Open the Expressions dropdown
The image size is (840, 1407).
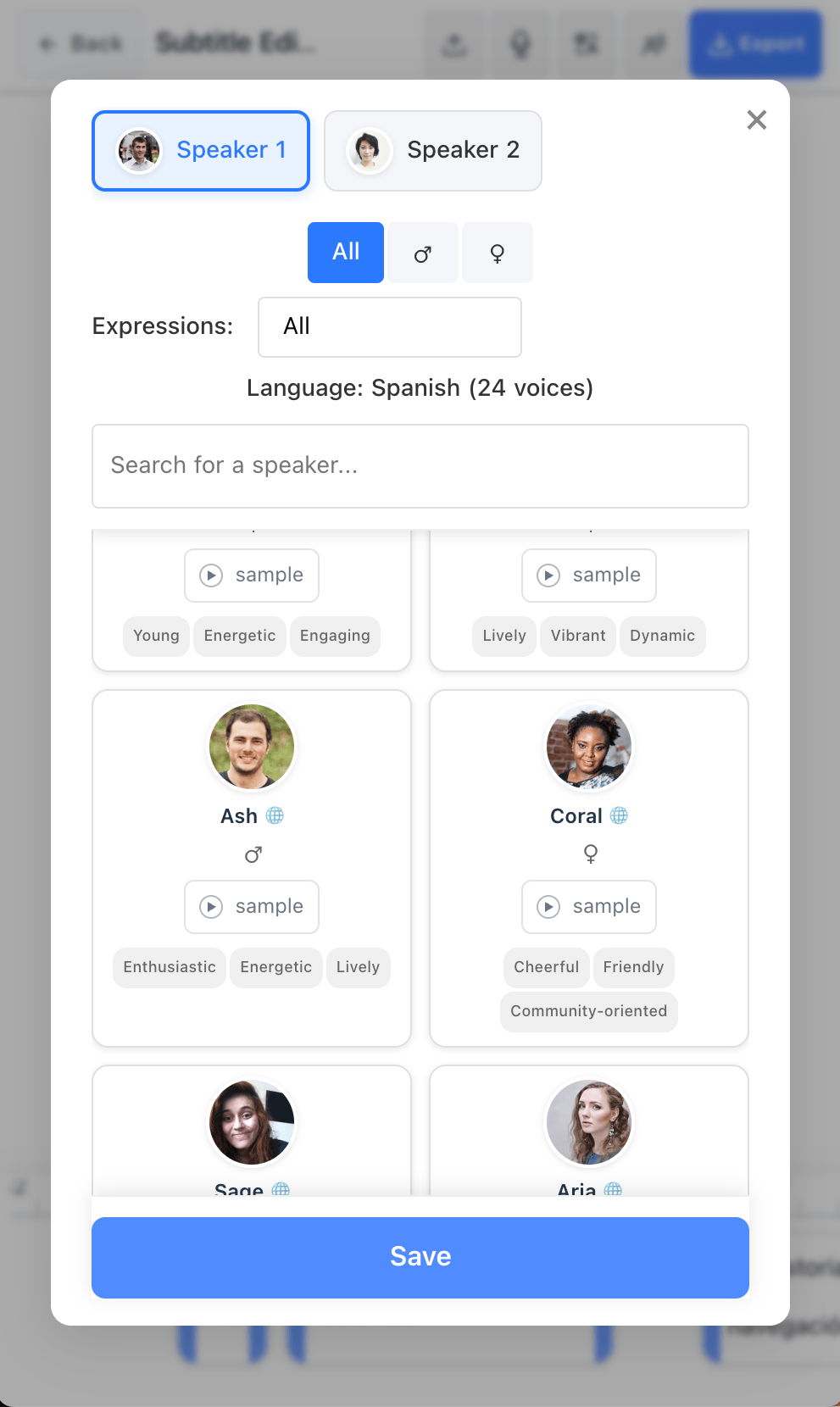(x=389, y=327)
